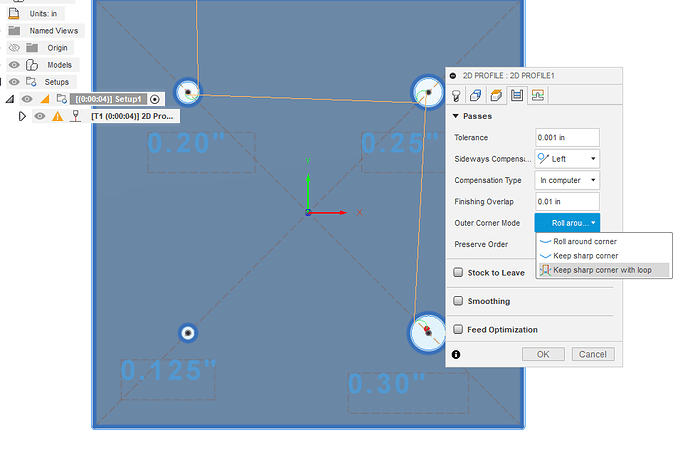This screenshot has height=476, width=690.
Task: Click the Units document icon
Action: pos(14,13)
